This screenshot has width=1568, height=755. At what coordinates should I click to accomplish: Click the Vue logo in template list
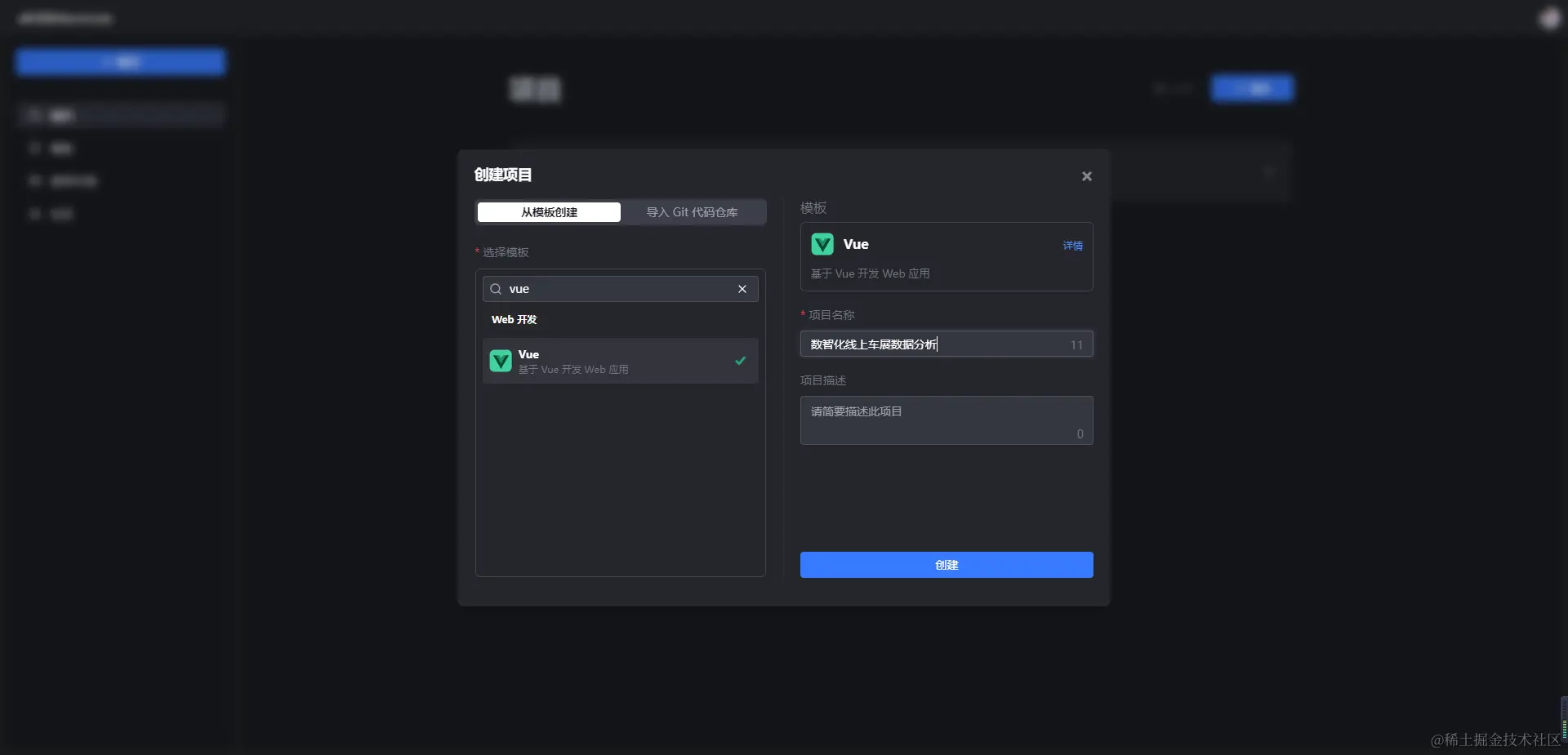coord(501,361)
